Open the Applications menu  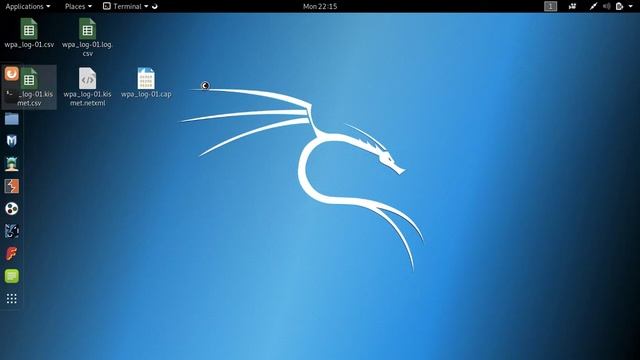coord(28,6)
